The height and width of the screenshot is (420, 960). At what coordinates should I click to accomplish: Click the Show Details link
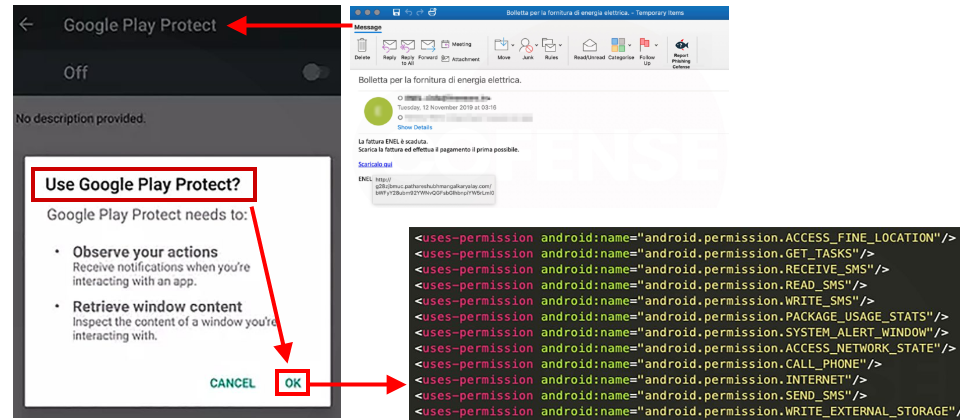point(414,127)
